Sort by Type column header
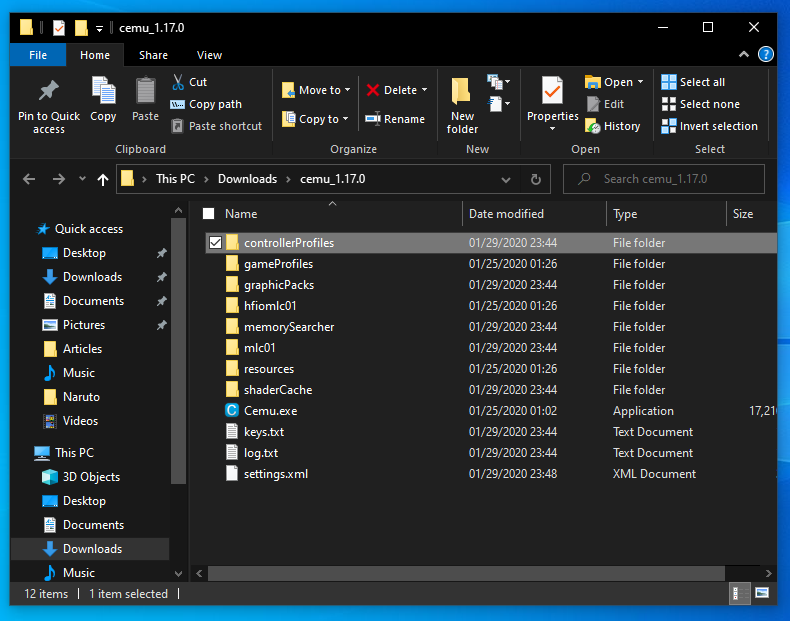 point(666,214)
